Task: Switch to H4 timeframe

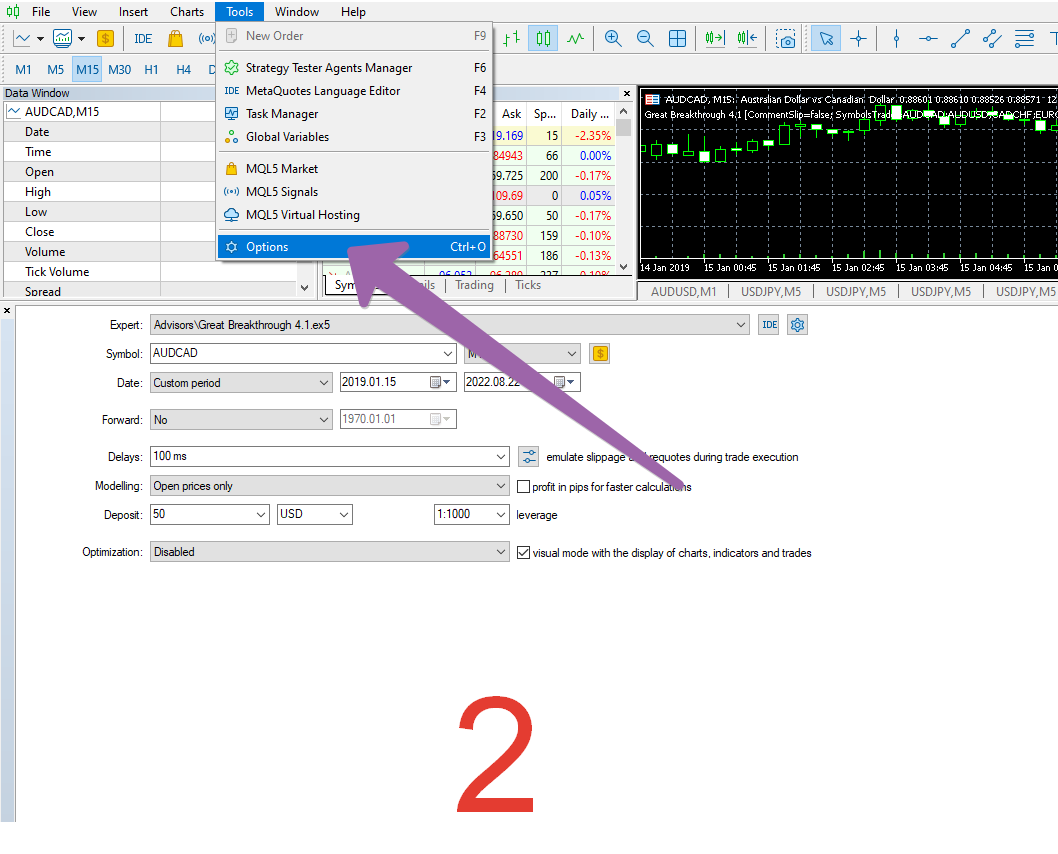Action: (x=184, y=69)
